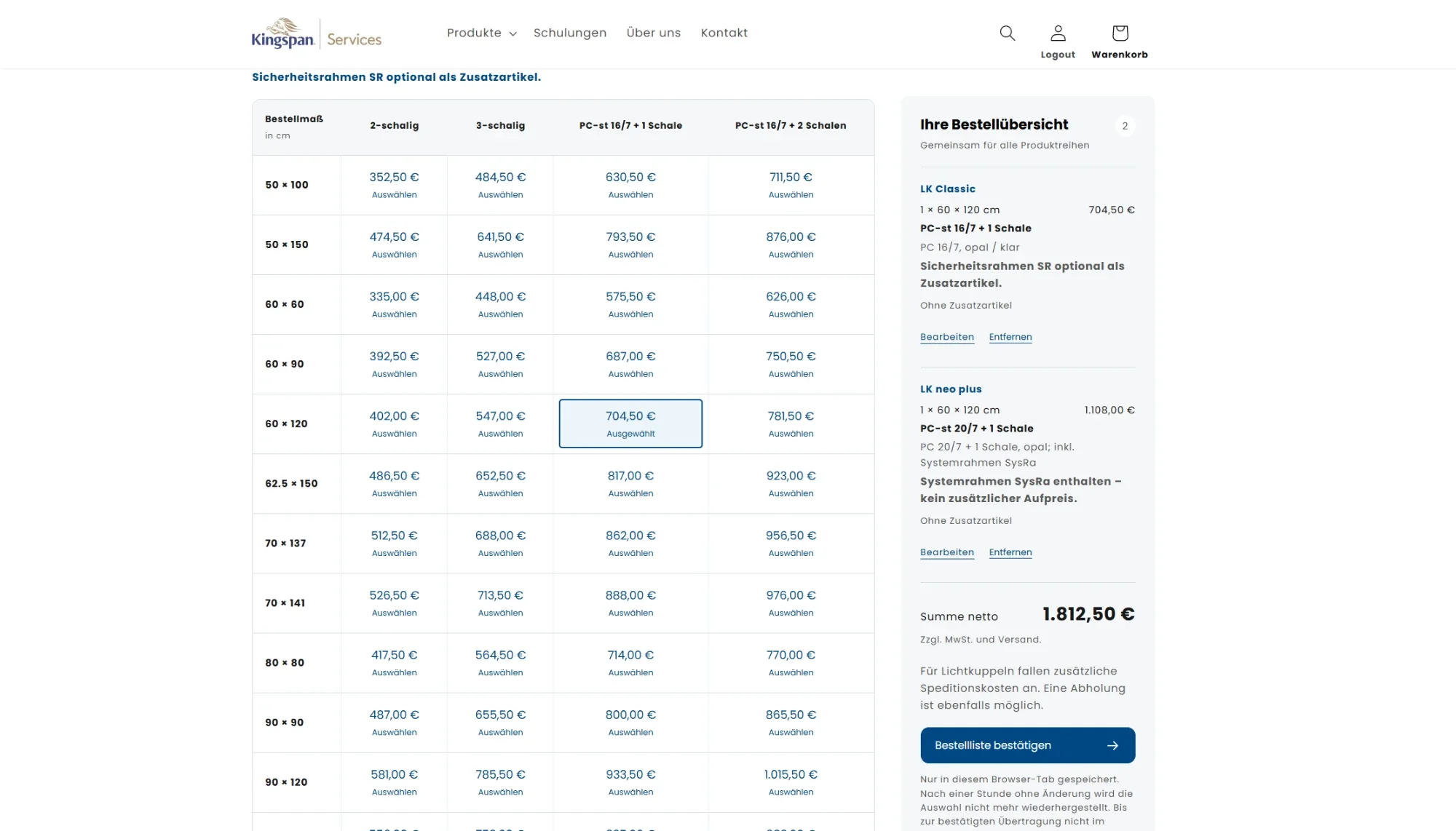Go to Über uns page
The height and width of the screenshot is (831, 1456).
click(654, 33)
